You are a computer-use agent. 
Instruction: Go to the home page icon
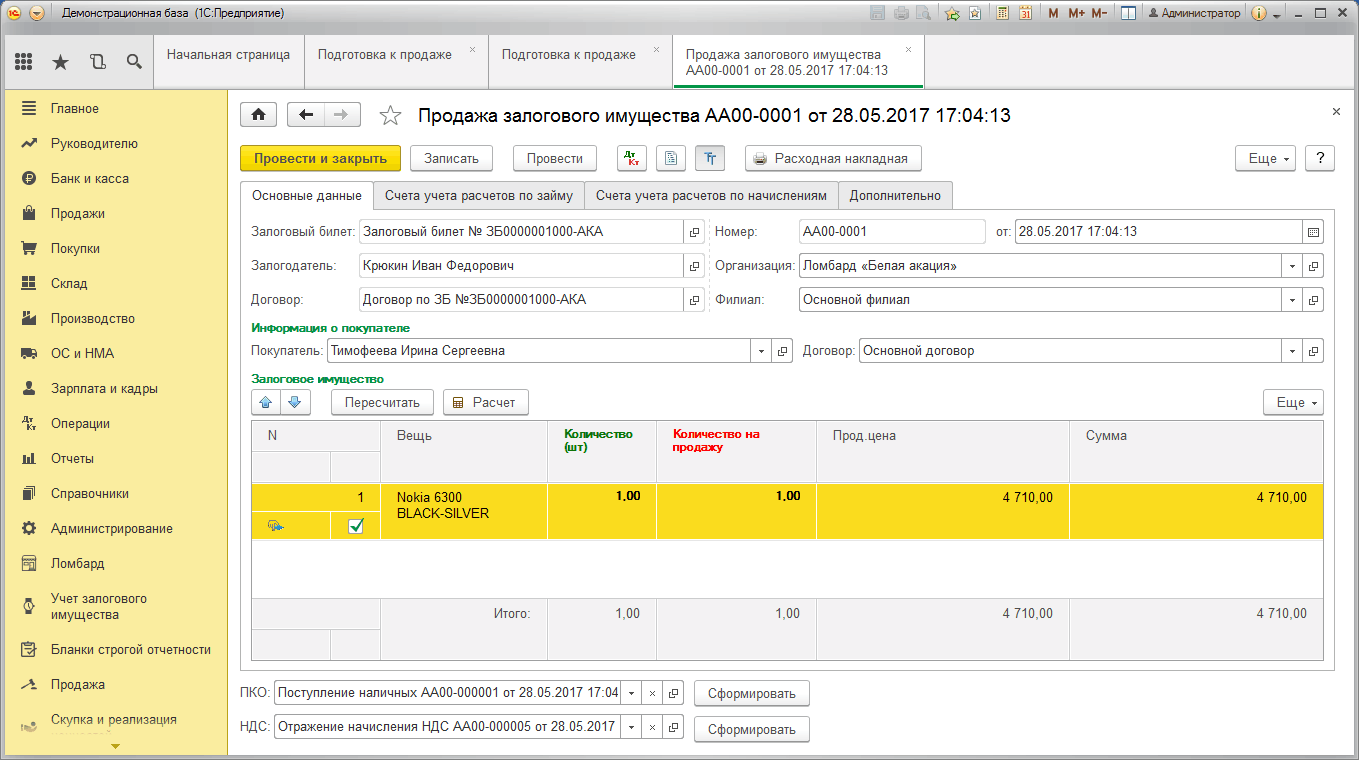[x=258, y=115]
